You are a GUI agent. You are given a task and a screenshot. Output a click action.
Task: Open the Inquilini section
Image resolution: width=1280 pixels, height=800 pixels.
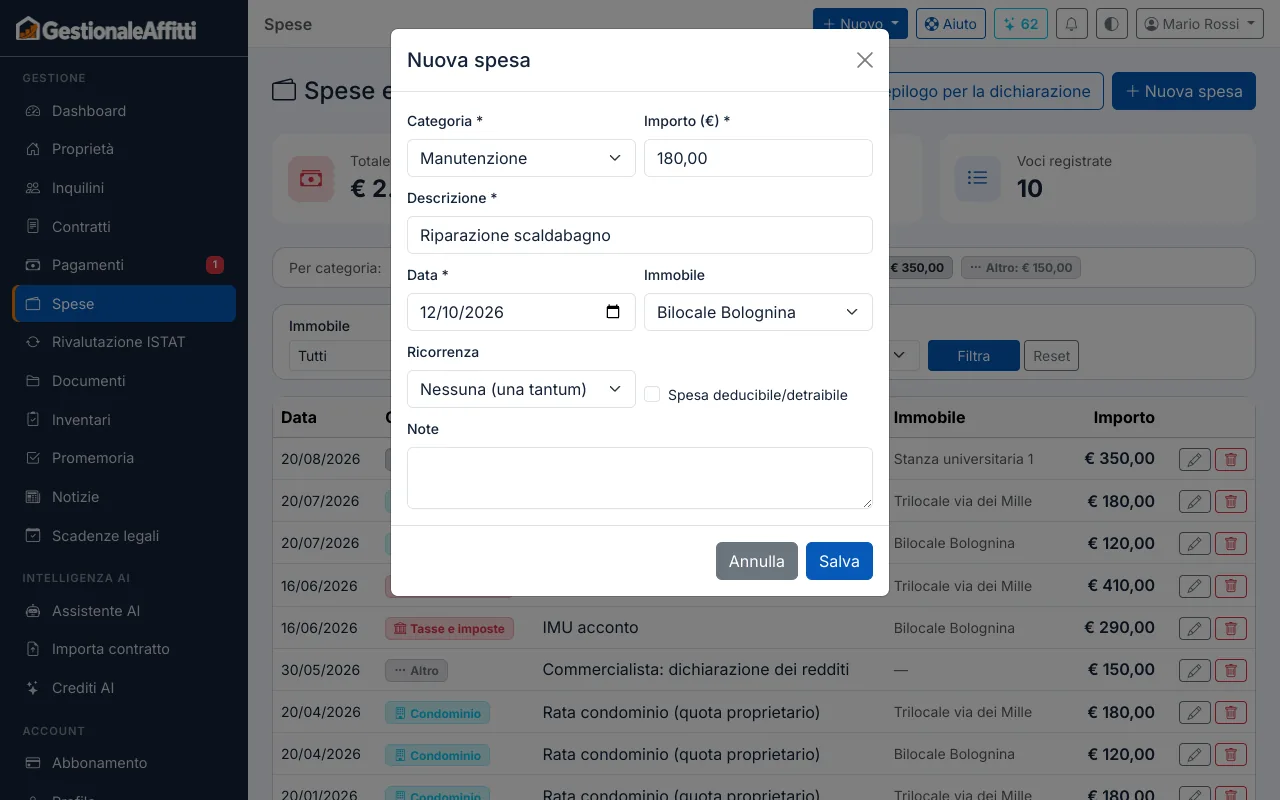pyautogui.click(x=124, y=188)
